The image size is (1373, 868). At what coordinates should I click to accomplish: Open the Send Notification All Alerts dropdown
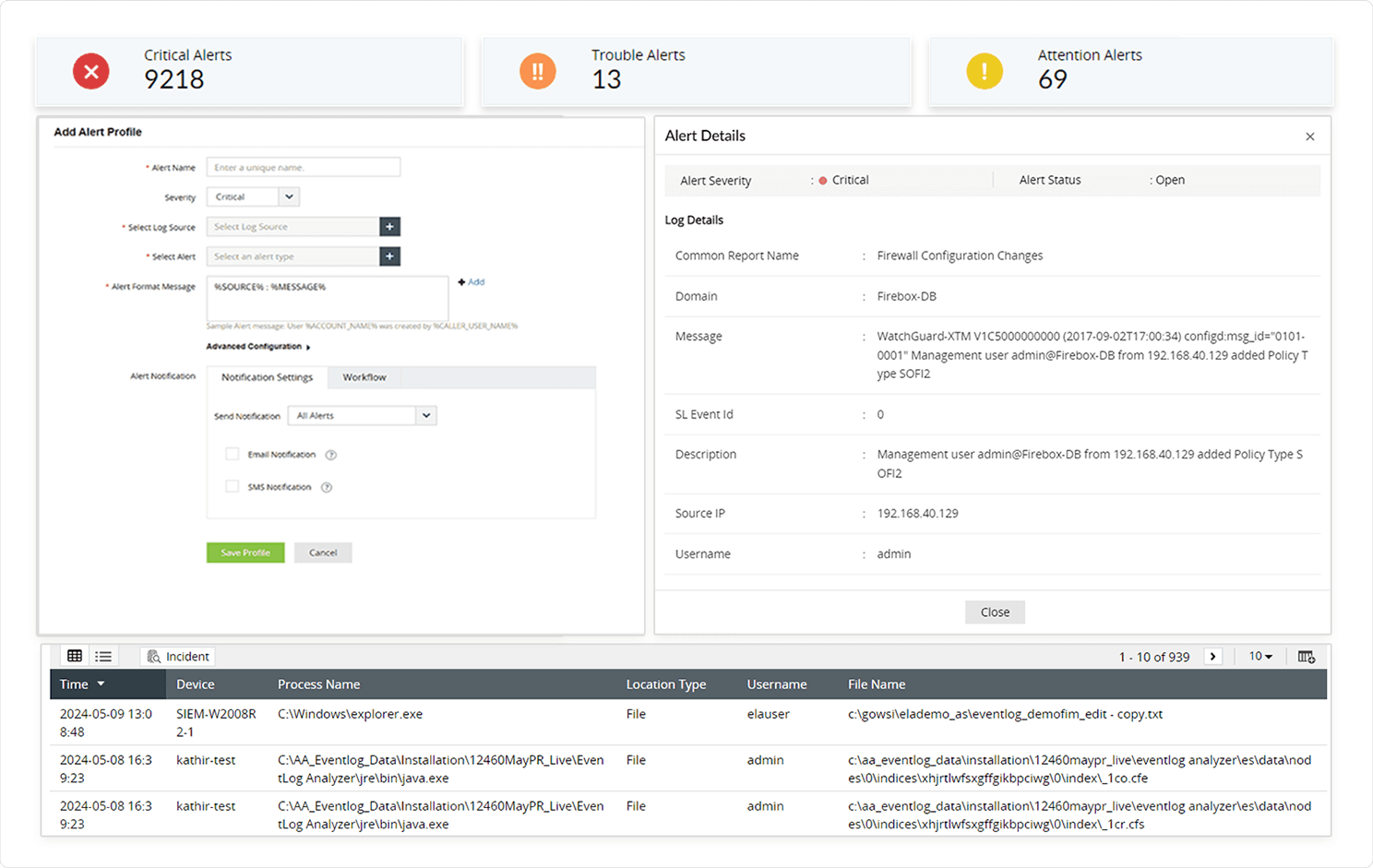click(425, 415)
